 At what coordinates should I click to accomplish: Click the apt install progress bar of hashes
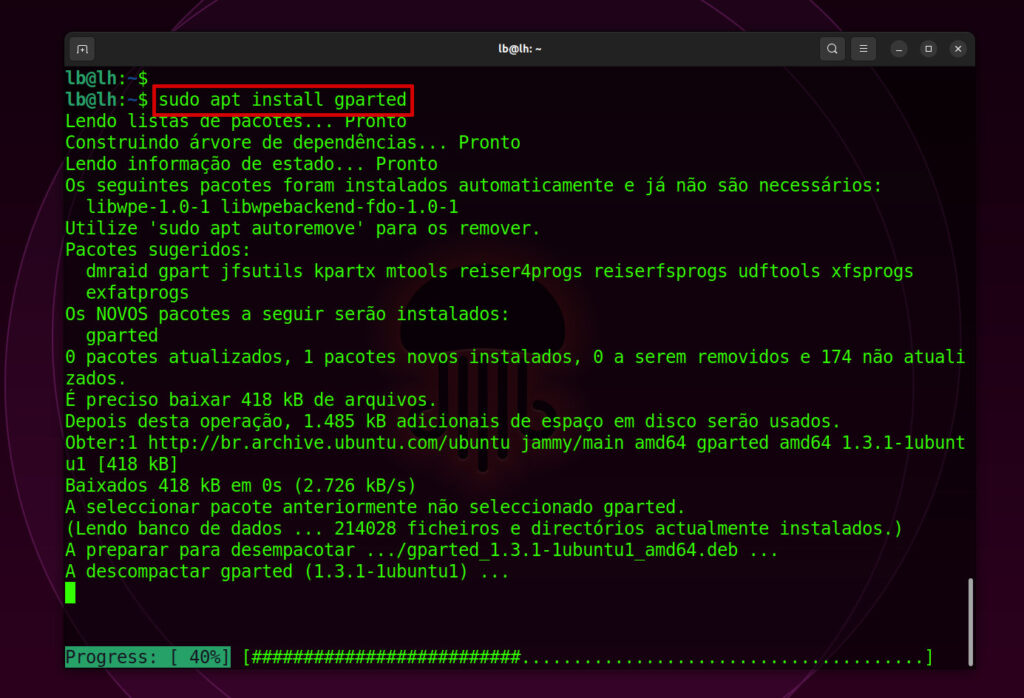click(x=588, y=657)
